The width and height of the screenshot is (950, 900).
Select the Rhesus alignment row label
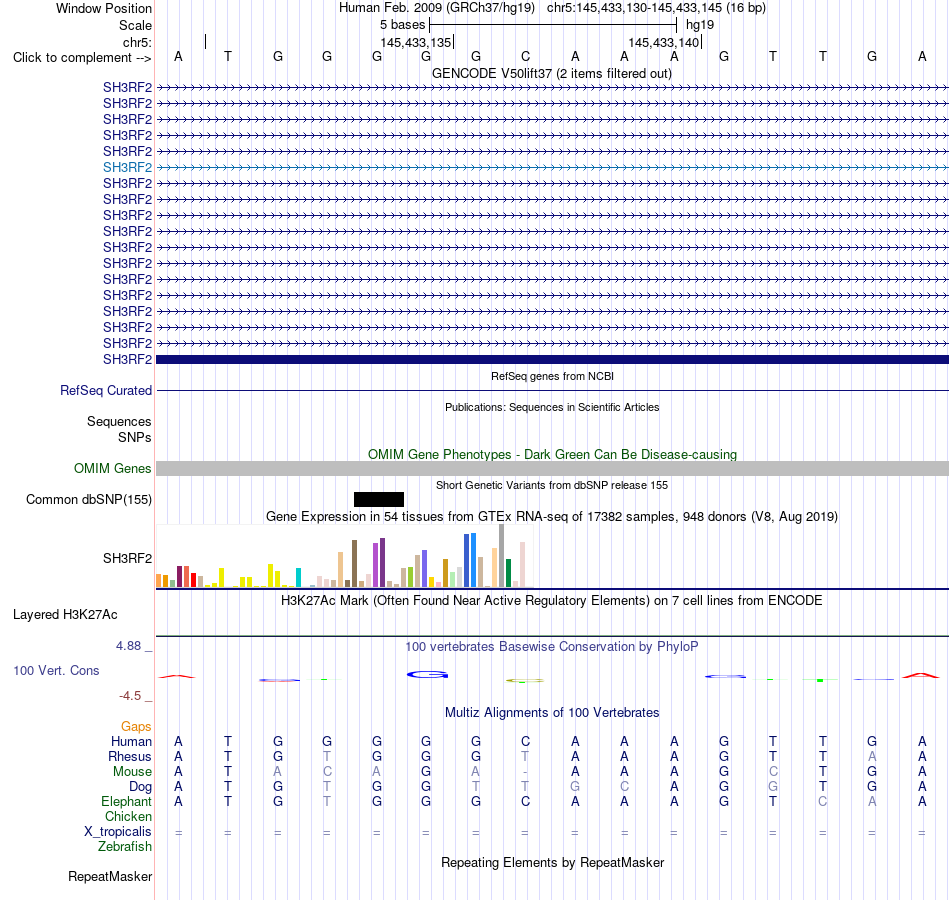point(130,757)
